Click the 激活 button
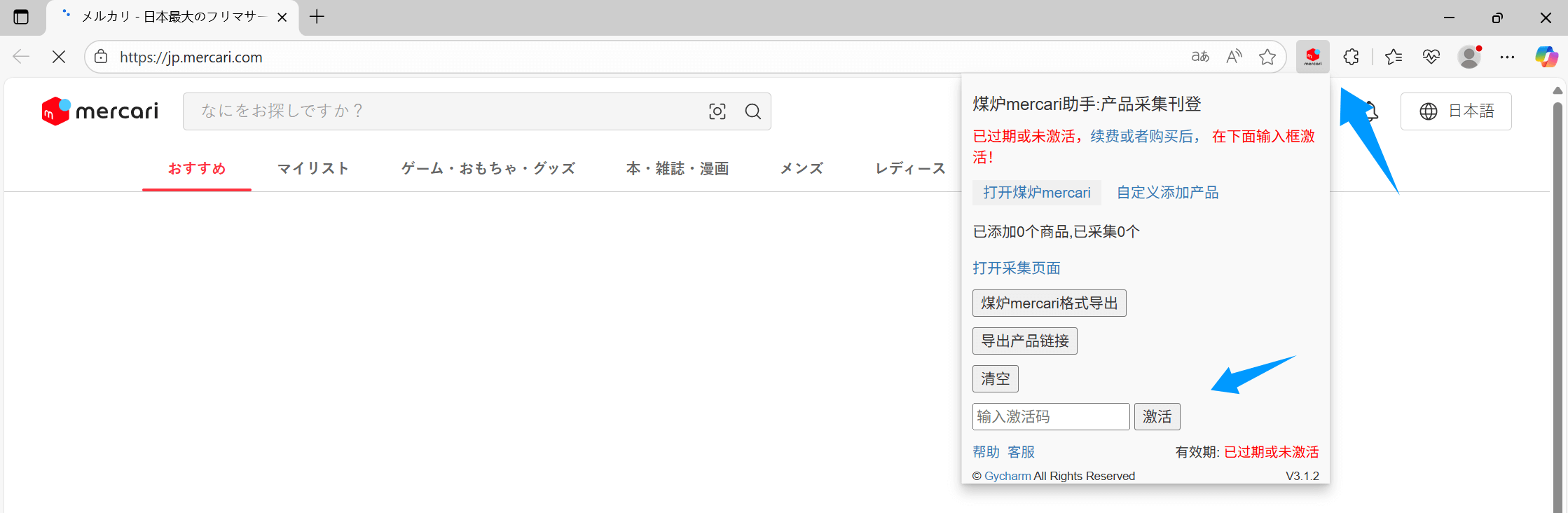1568x513 pixels. click(x=1157, y=417)
